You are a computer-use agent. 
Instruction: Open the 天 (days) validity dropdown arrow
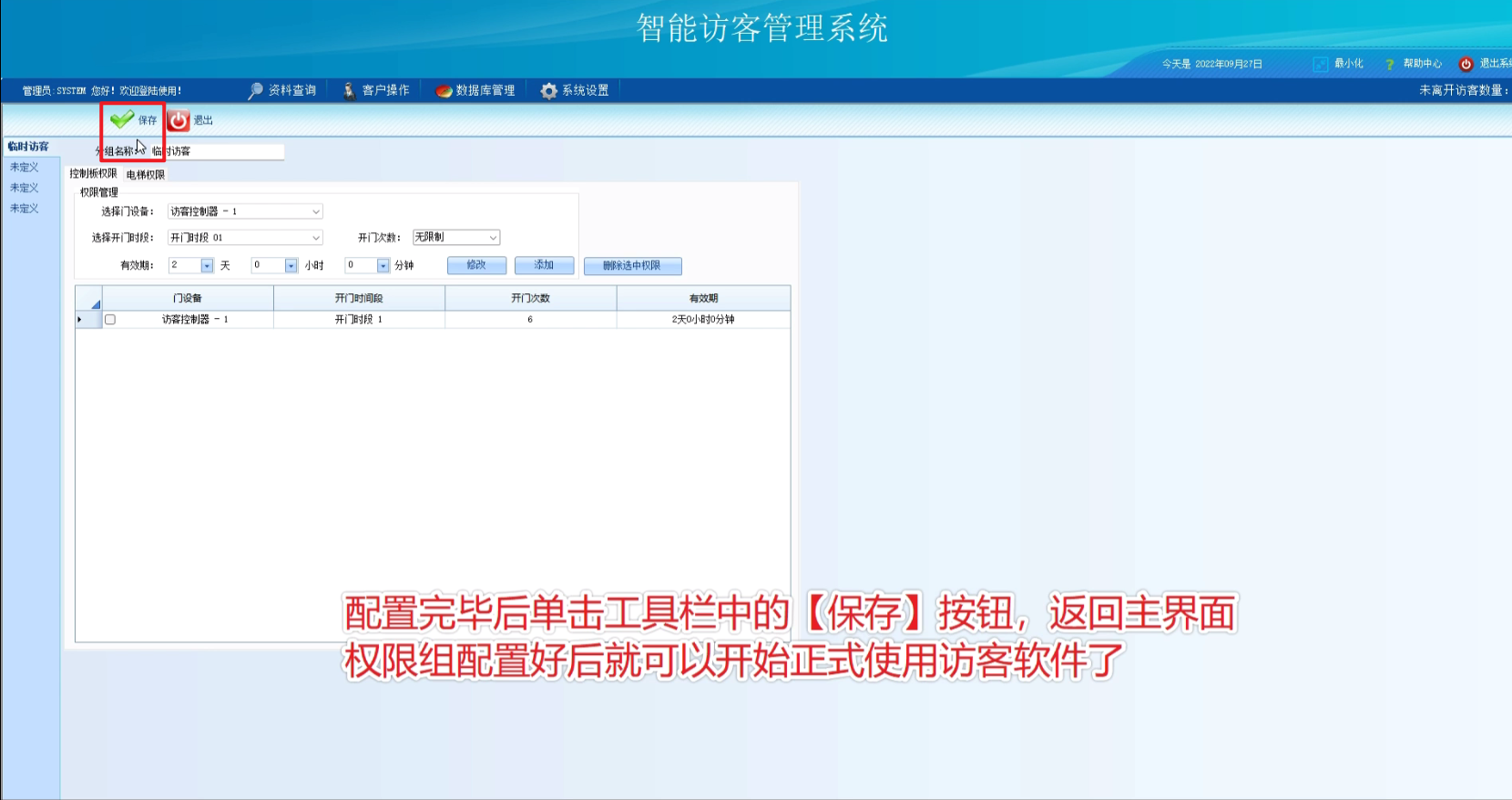[207, 266]
